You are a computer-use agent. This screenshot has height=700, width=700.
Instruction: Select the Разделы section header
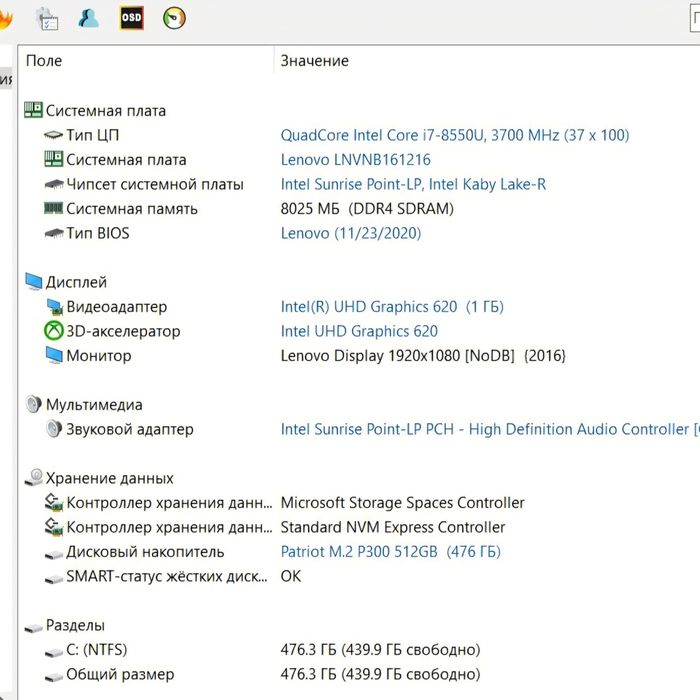tap(75, 625)
